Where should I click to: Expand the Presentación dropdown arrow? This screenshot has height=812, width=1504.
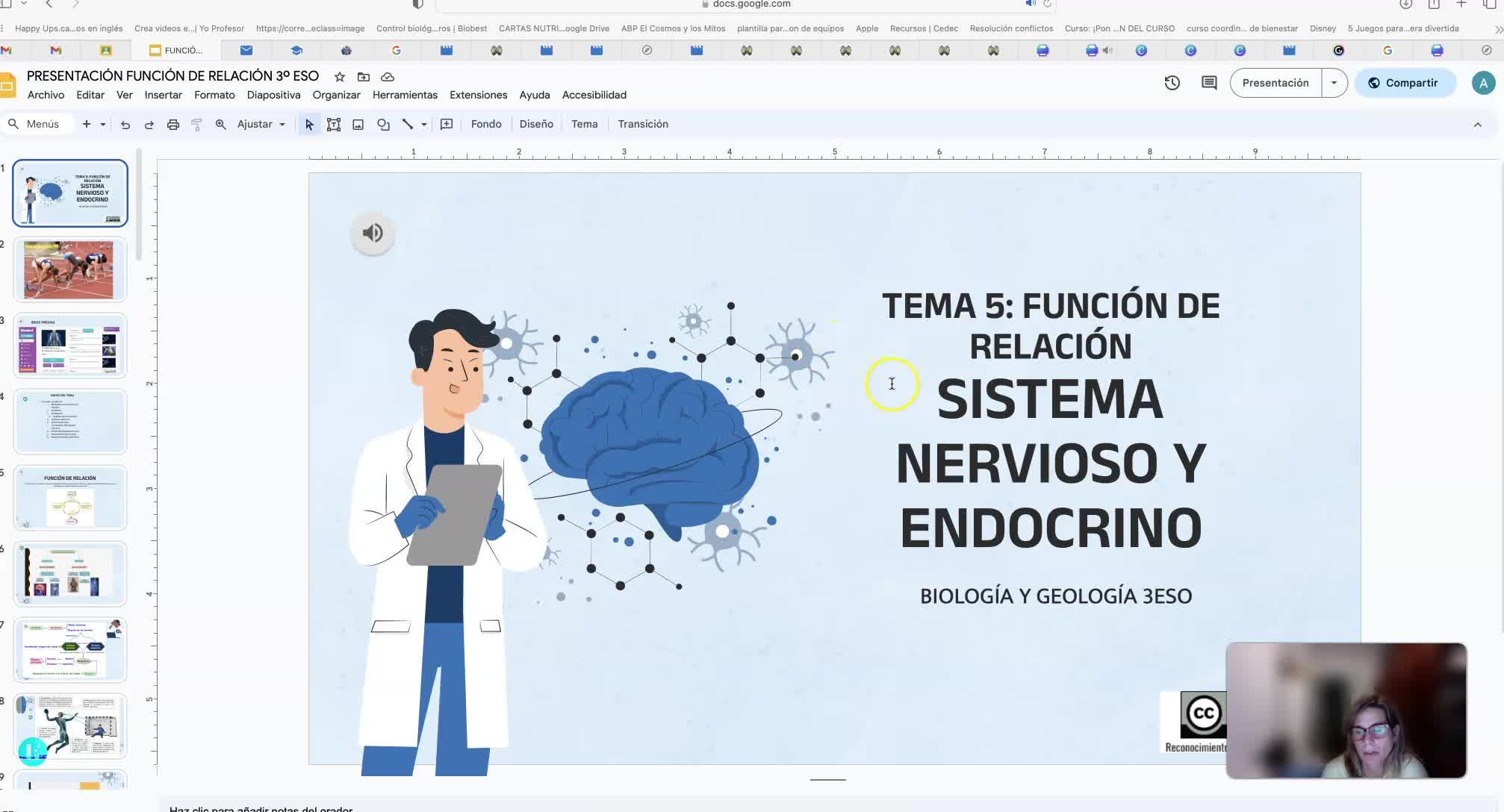[1334, 83]
